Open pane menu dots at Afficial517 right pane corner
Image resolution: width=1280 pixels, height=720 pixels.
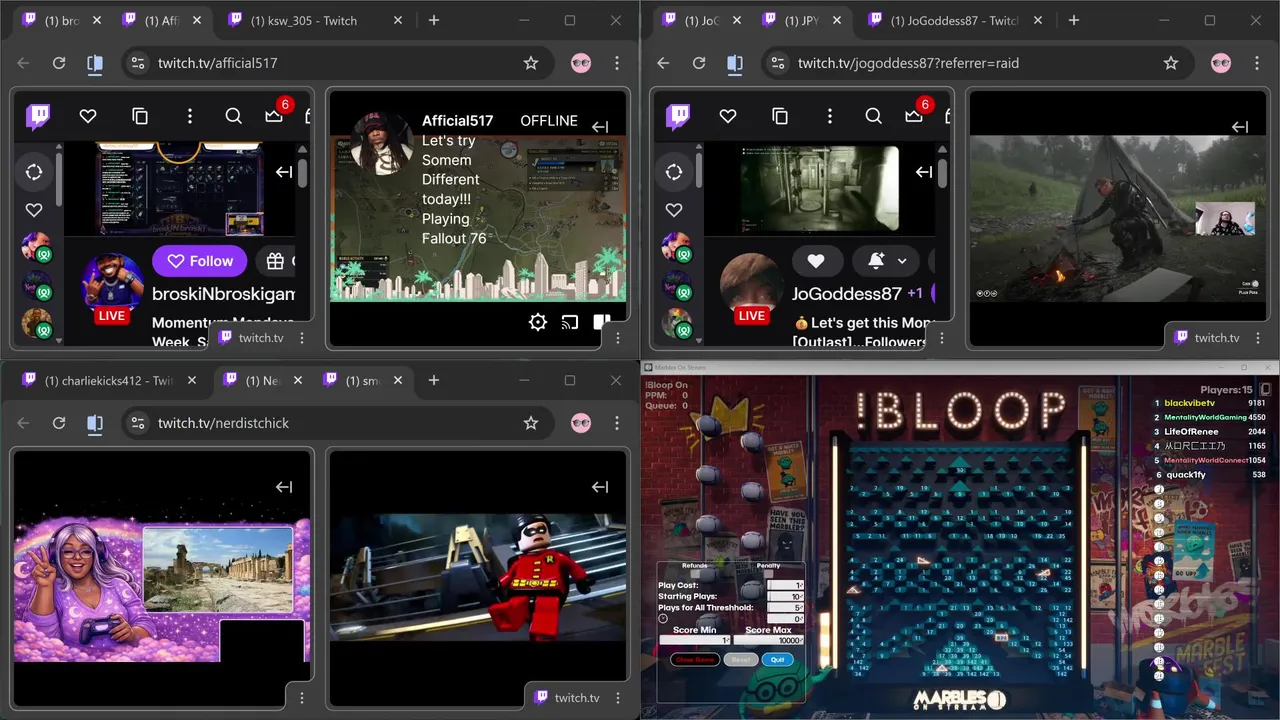tap(618, 338)
